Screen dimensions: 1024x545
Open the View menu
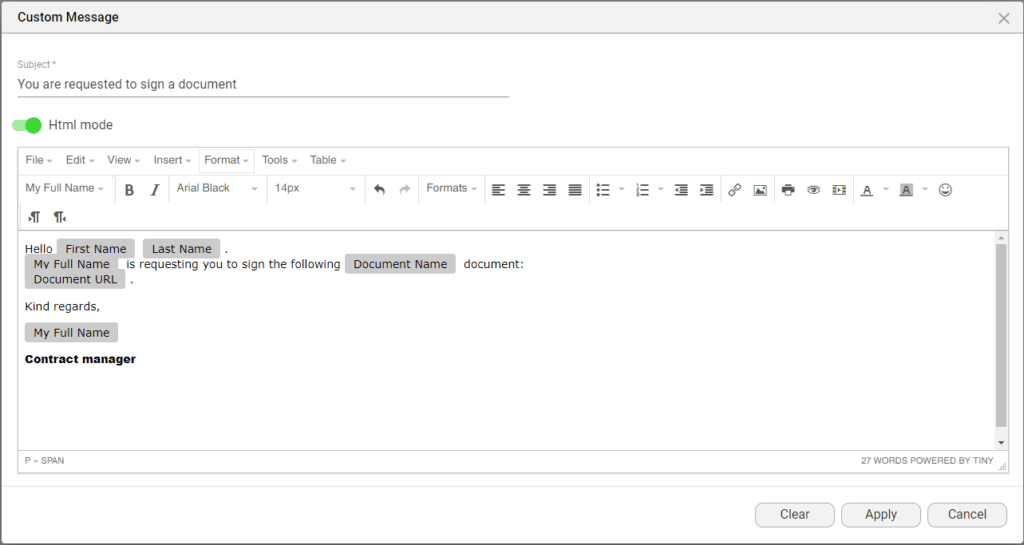tap(123, 160)
